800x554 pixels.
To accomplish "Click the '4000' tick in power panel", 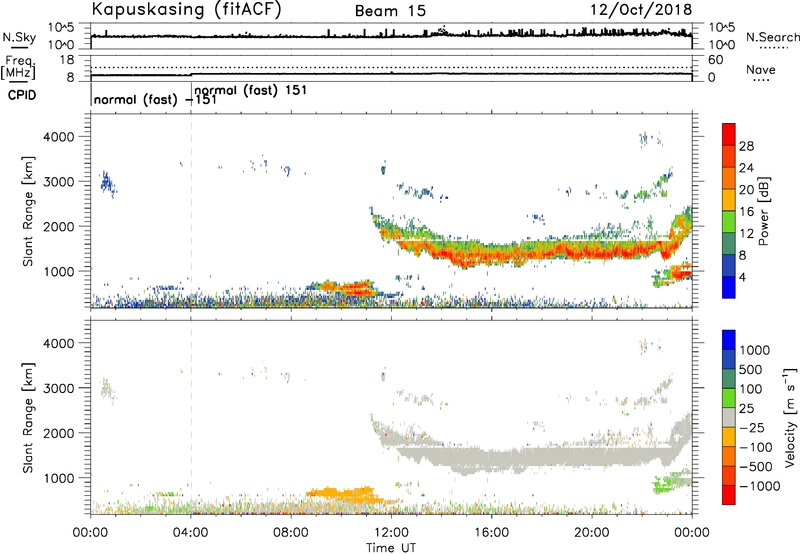I will [58, 137].
